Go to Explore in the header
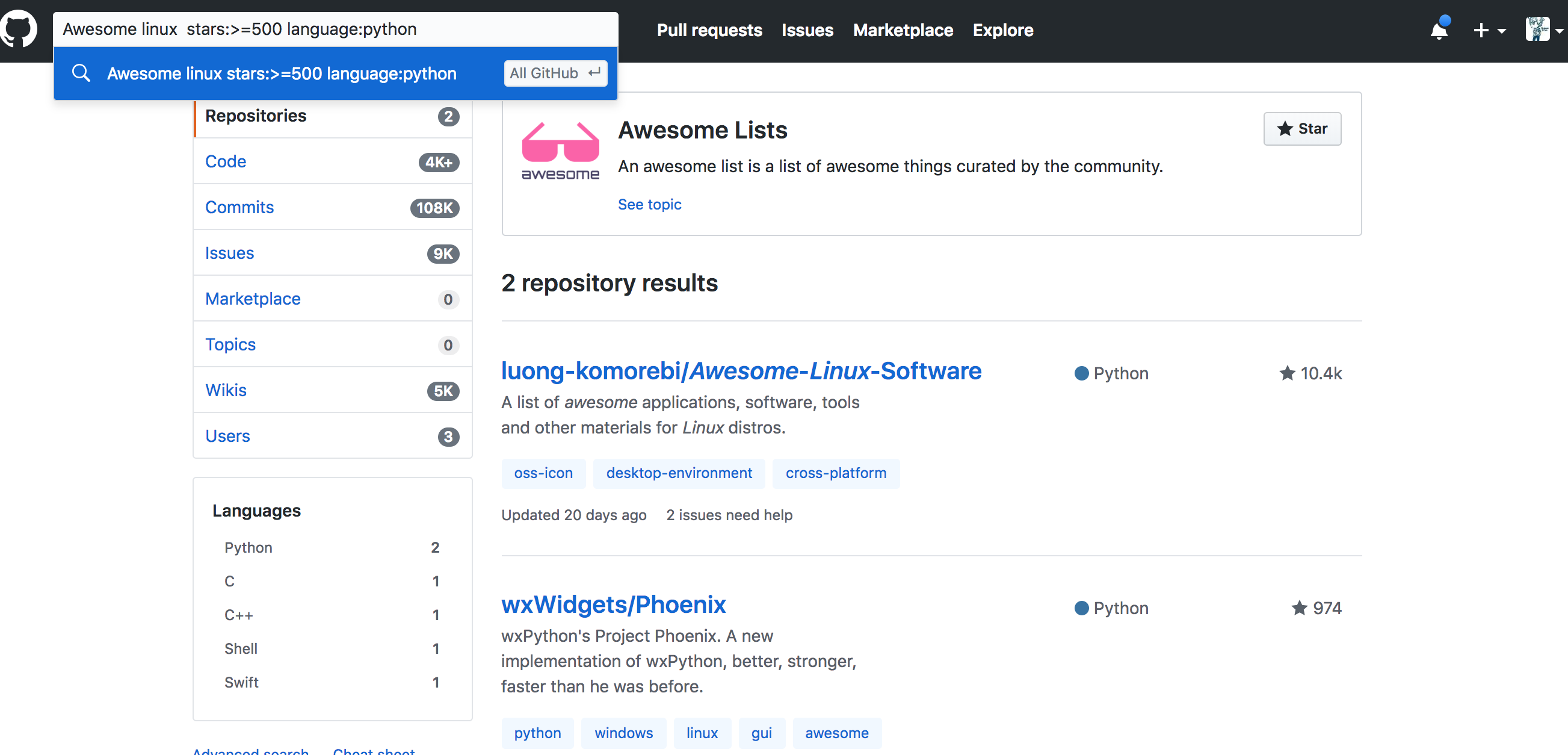The width and height of the screenshot is (1568, 755). click(x=1002, y=30)
